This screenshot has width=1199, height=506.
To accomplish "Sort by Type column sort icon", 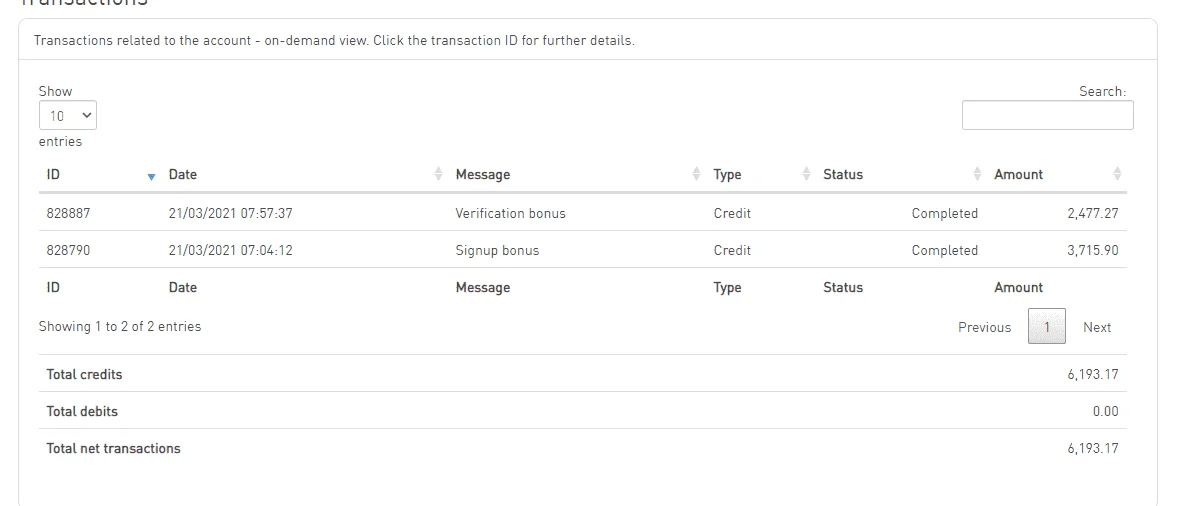I will tap(806, 174).
